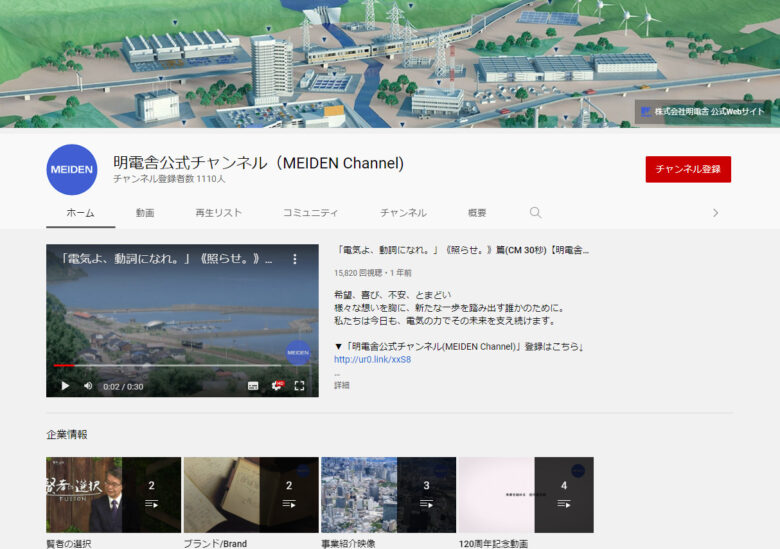Click the ブランド/Brand playlist title

[215, 544]
